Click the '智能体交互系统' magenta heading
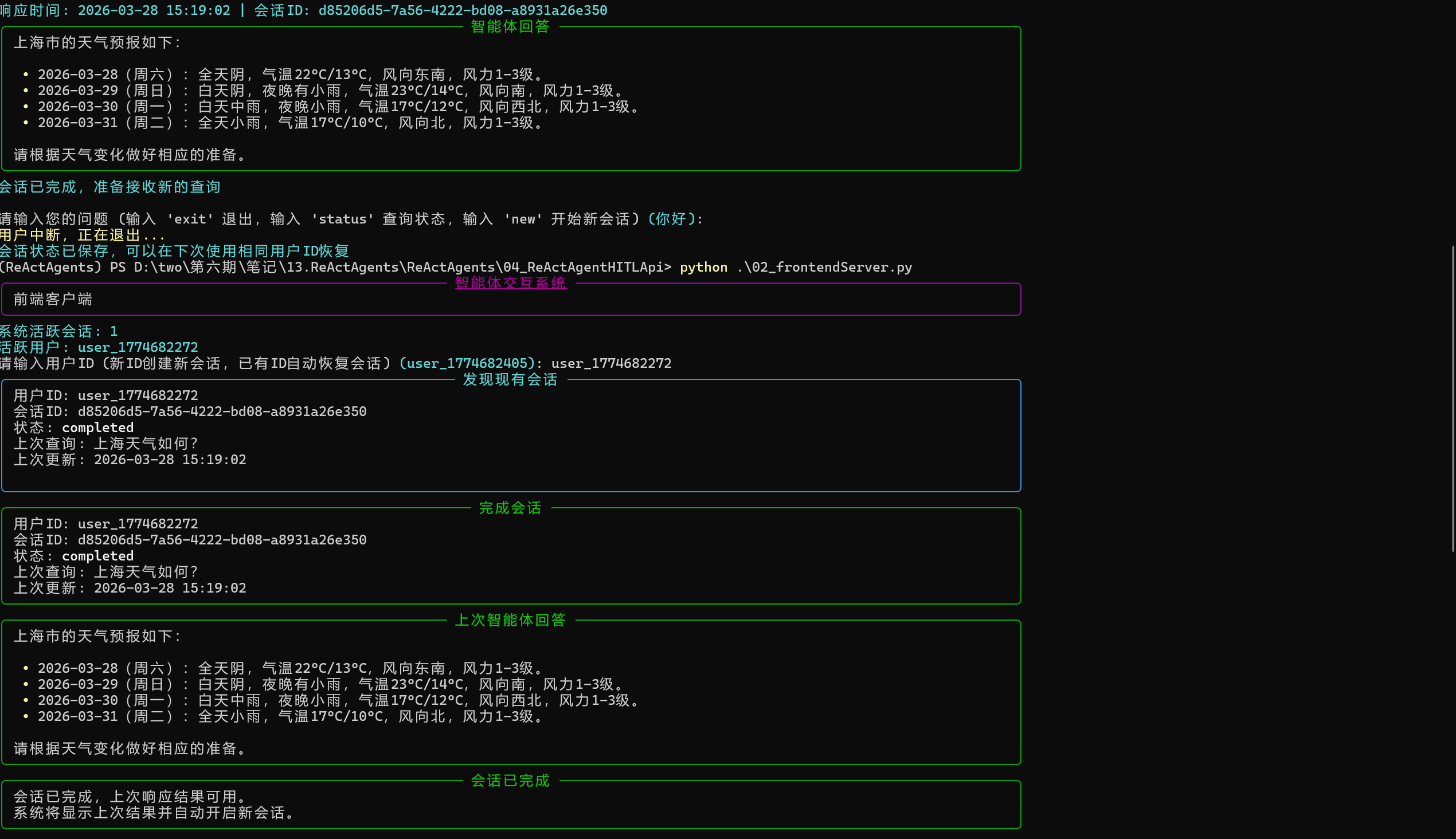Screen dimensions: 1456x839 [510, 283]
